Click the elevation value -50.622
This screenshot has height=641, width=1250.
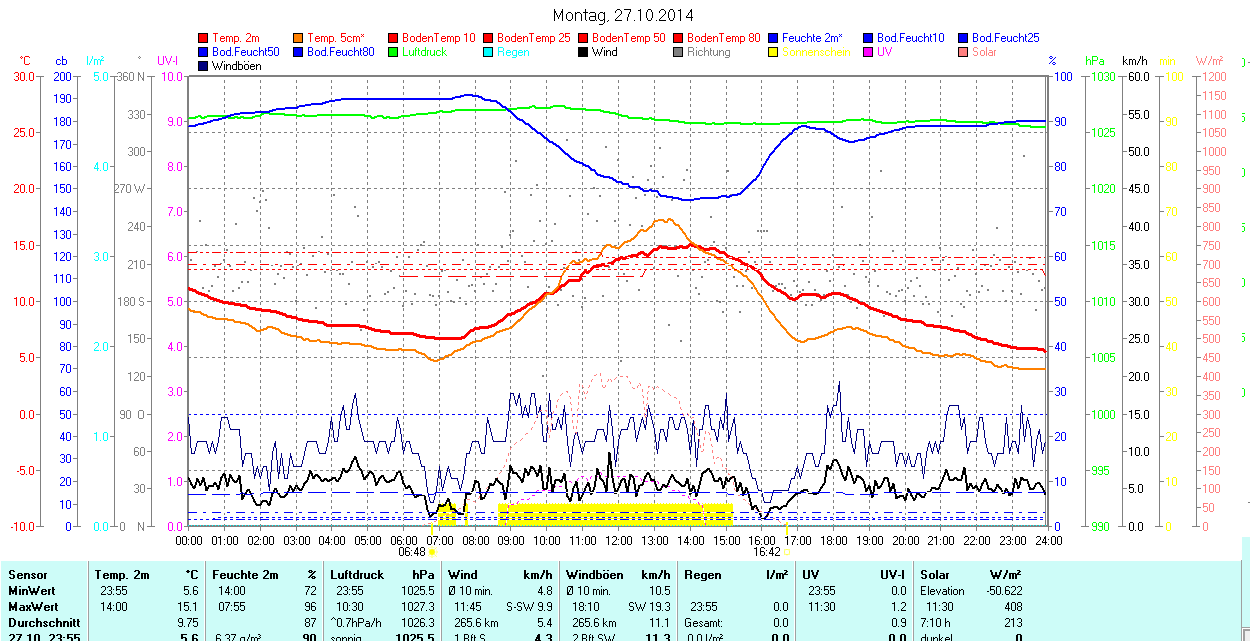[x=1003, y=591]
